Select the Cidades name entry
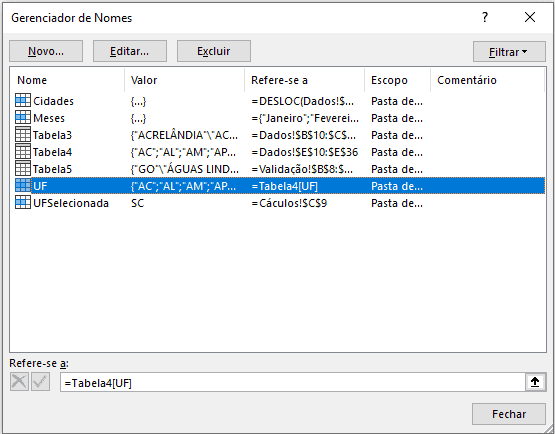555x434 pixels. pyautogui.click(x=53, y=101)
